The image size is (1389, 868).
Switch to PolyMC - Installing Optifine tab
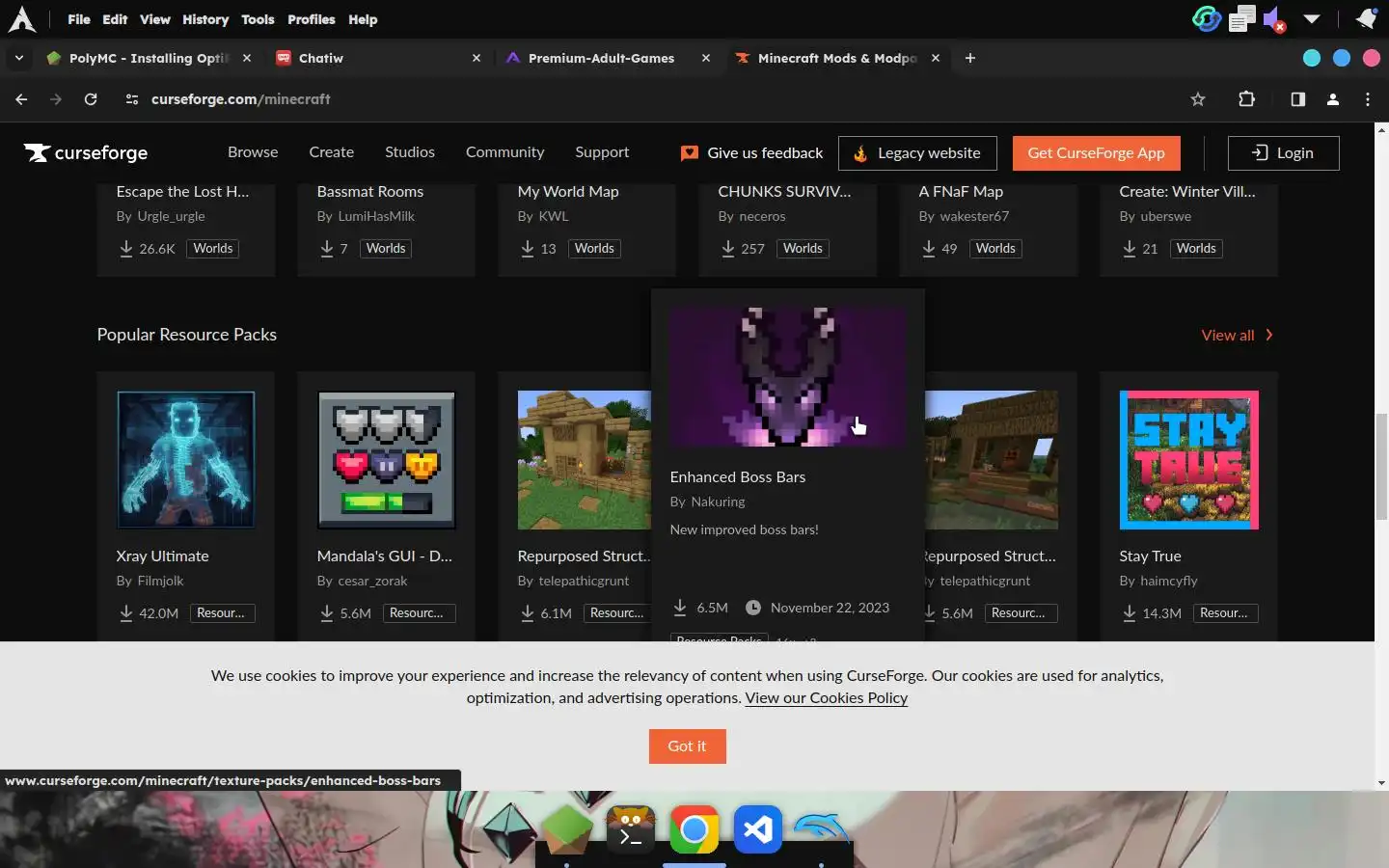click(x=149, y=58)
